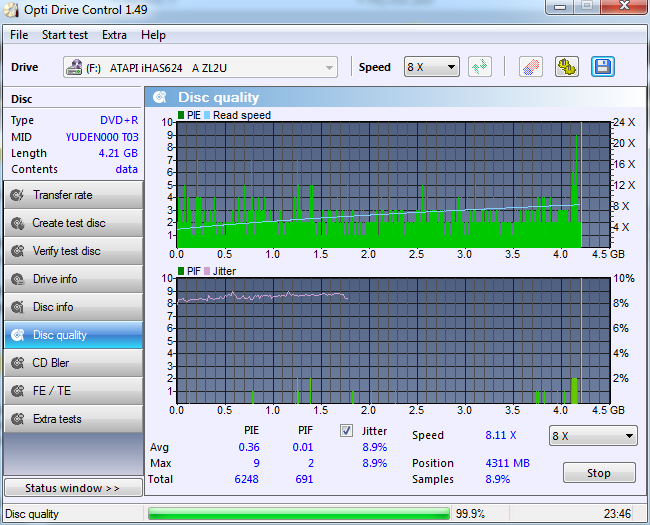Click the refresh drive speeds icon
Screen dimensions: 650x525
(480, 67)
